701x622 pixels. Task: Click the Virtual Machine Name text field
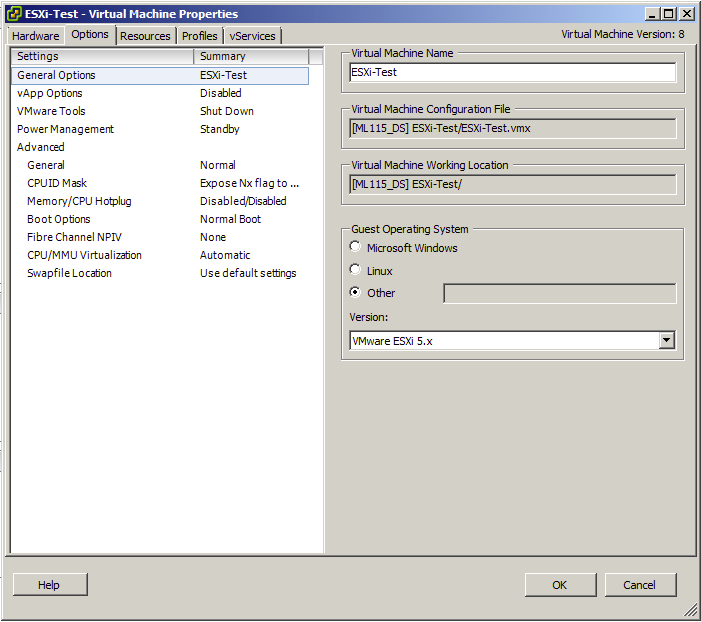pos(512,72)
